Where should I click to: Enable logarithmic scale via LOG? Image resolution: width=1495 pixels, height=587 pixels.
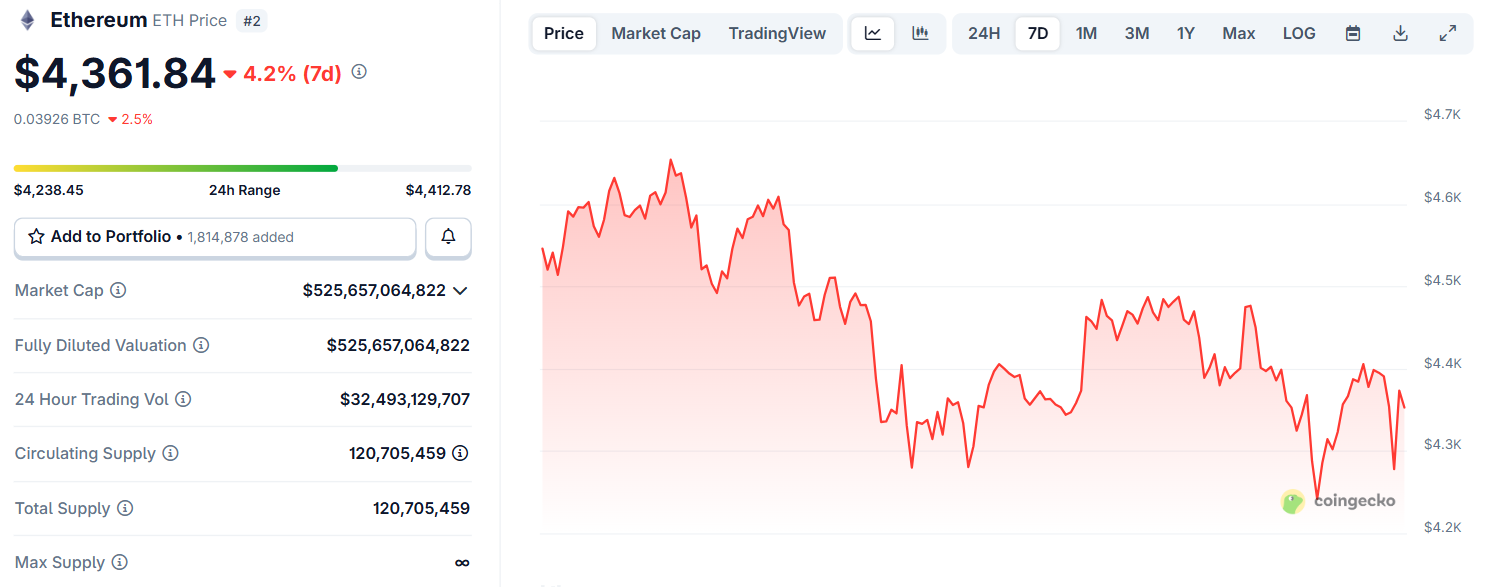(x=1298, y=32)
